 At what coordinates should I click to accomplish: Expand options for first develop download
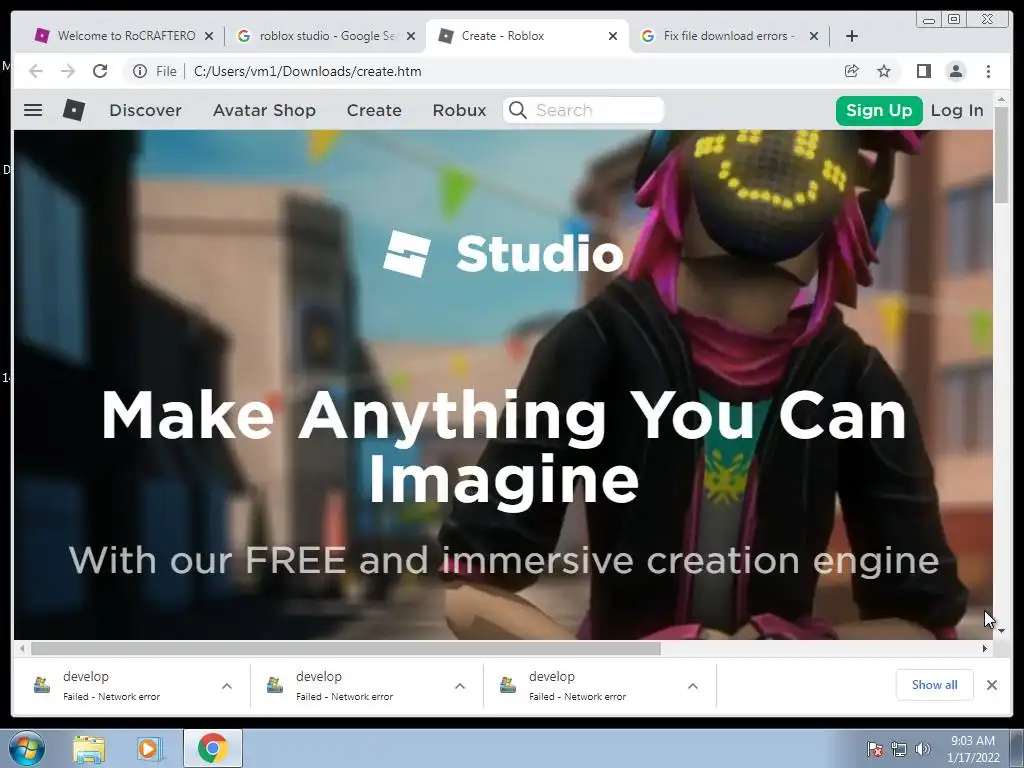point(227,686)
